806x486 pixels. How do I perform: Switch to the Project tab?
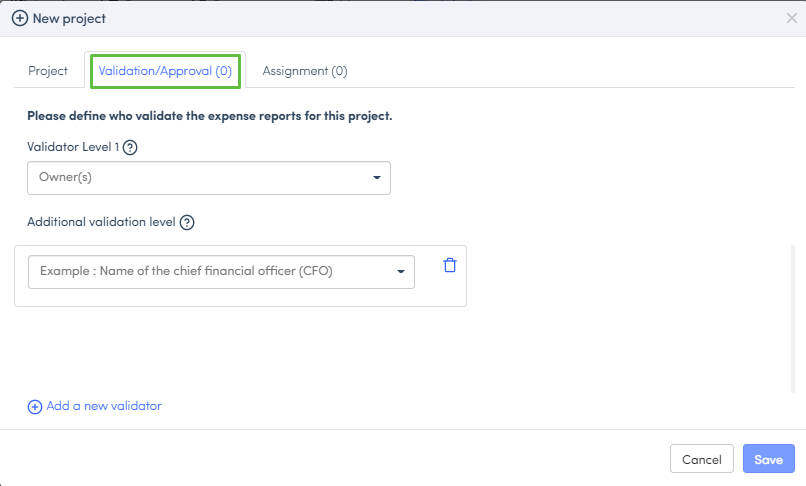pos(48,71)
